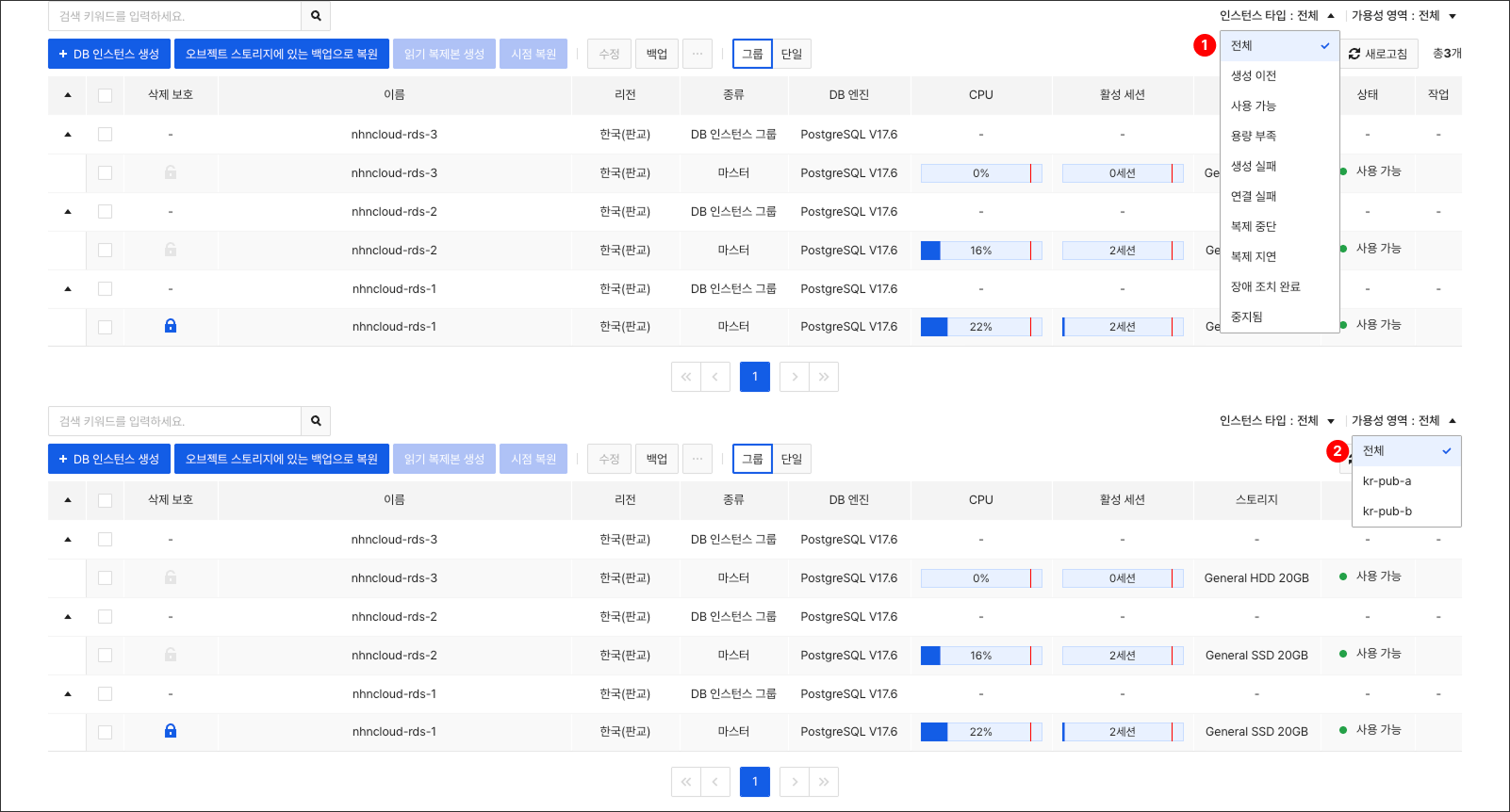Click 백업 button in upper toolbar
1510x812 pixels.
click(x=657, y=54)
